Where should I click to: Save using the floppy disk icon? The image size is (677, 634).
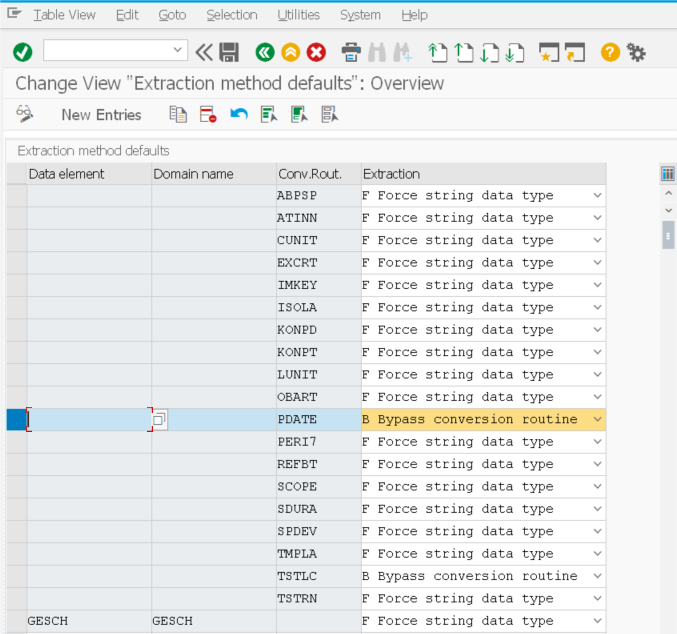tap(229, 53)
